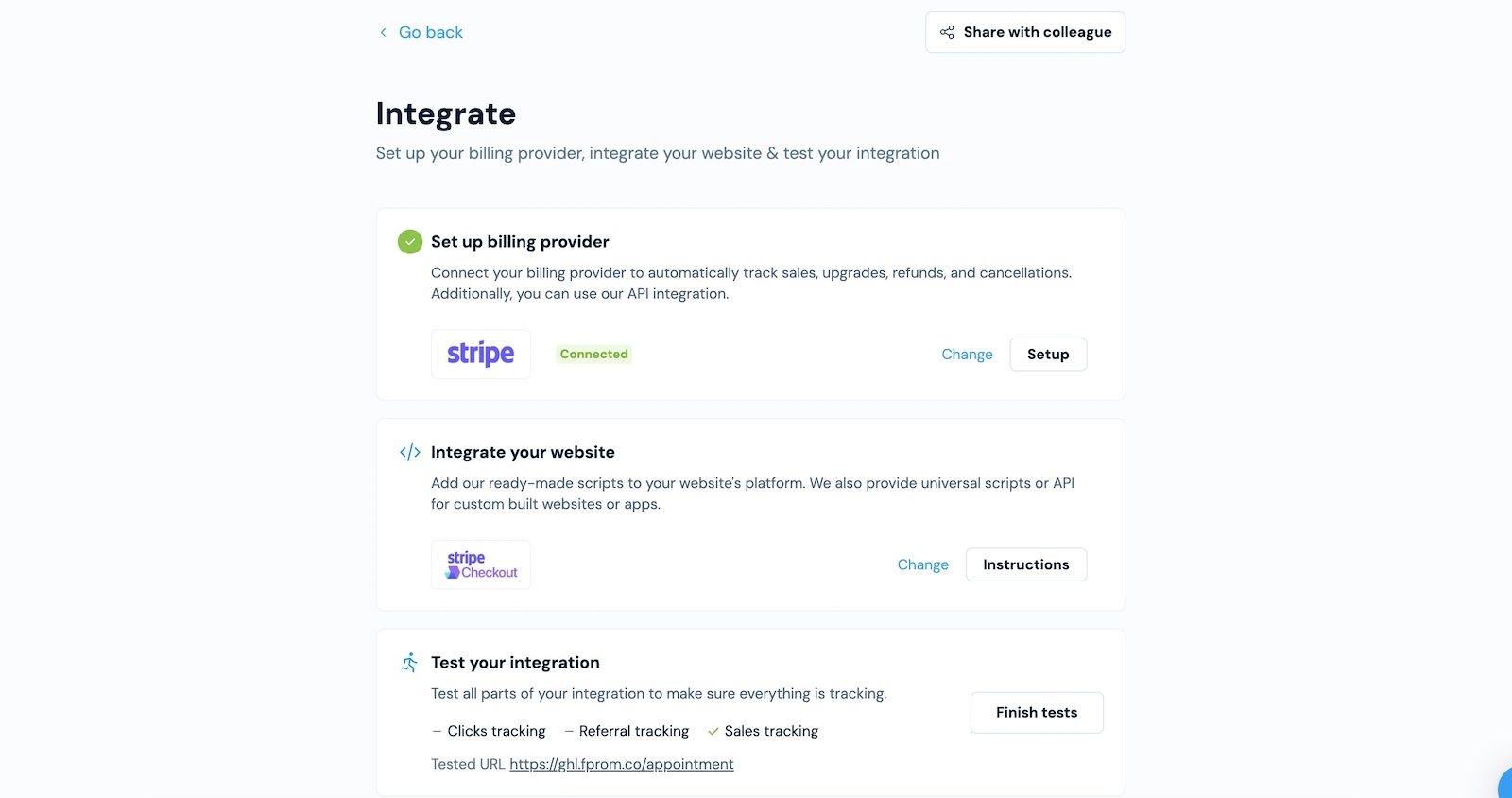The image size is (1512, 798).
Task: Click the dash indicator beside Clicks tracking
Action: coord(436,730)
